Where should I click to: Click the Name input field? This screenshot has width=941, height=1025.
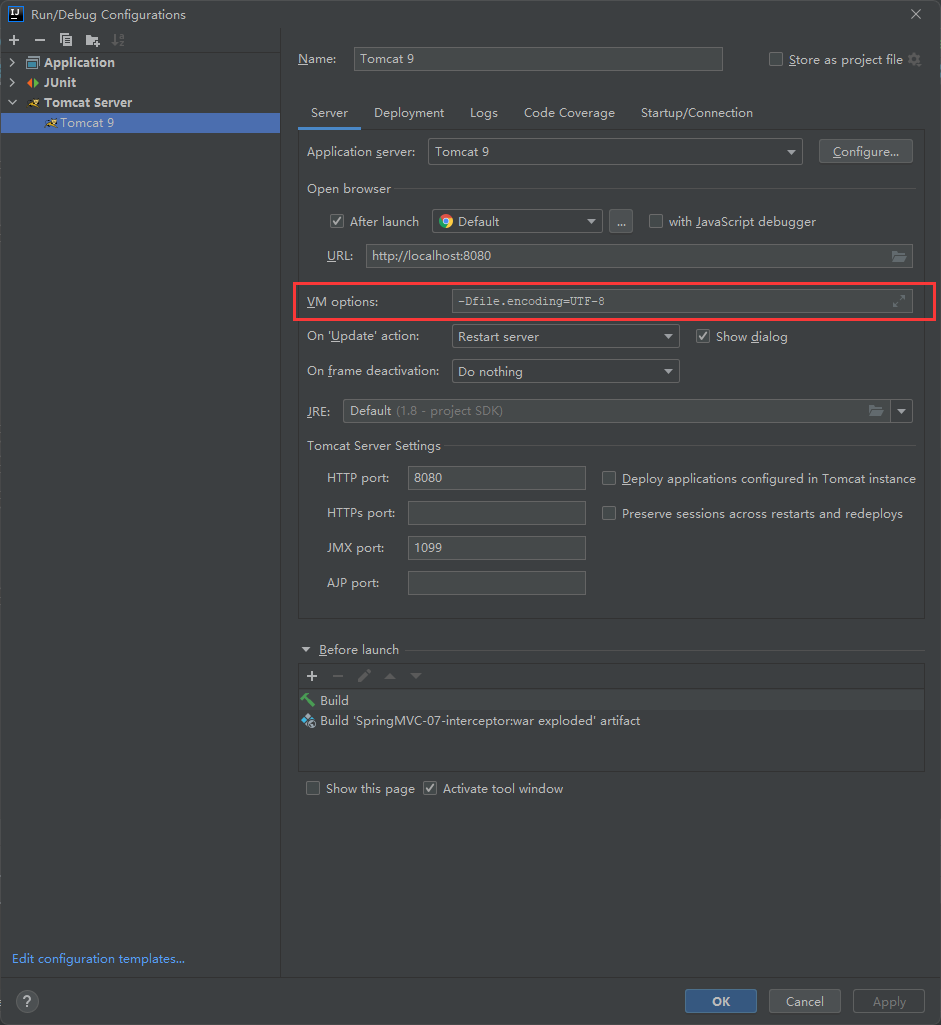click(x=538, y=59)
